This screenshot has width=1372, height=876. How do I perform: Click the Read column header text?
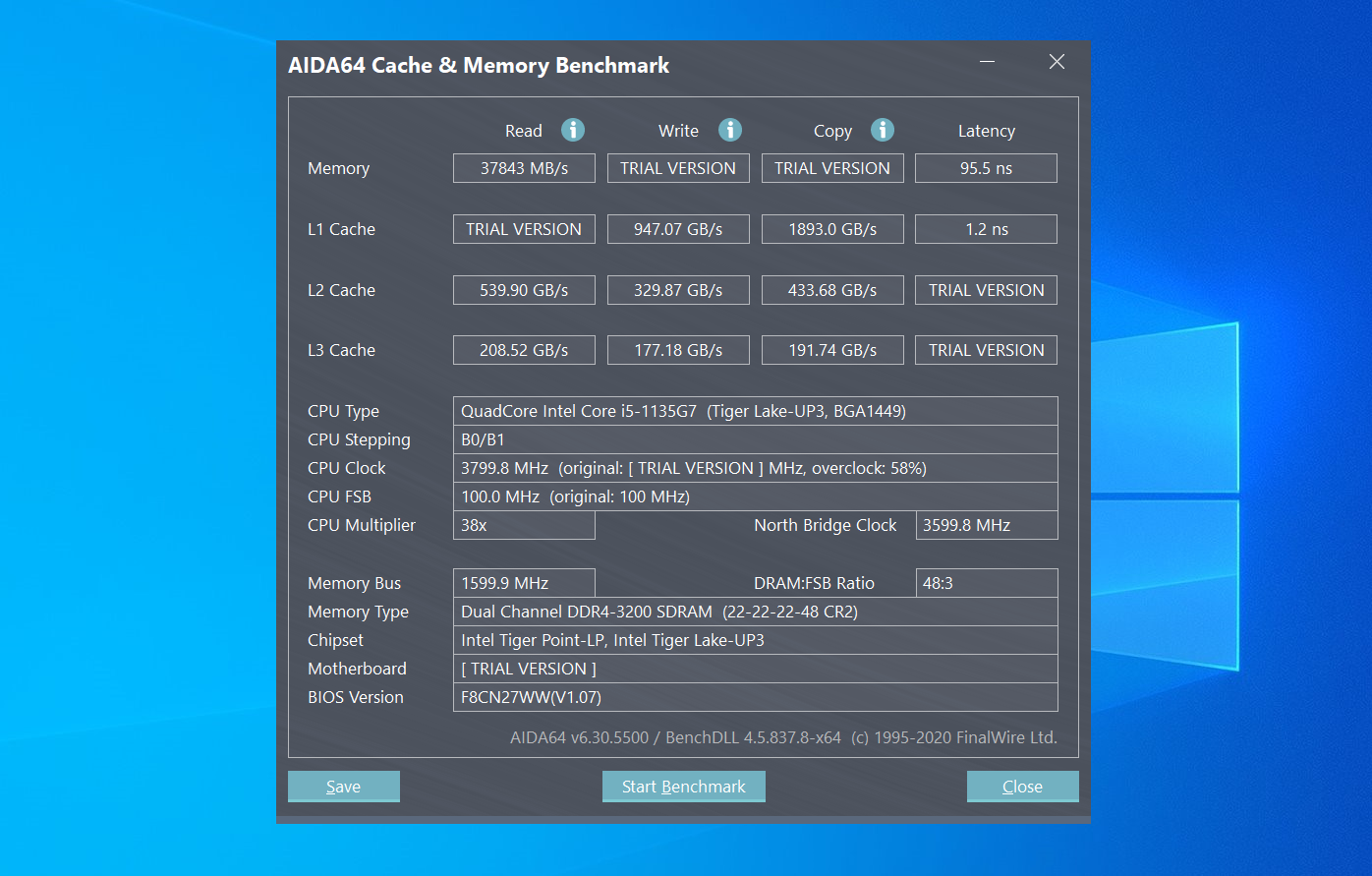click(x=524, y=131)
